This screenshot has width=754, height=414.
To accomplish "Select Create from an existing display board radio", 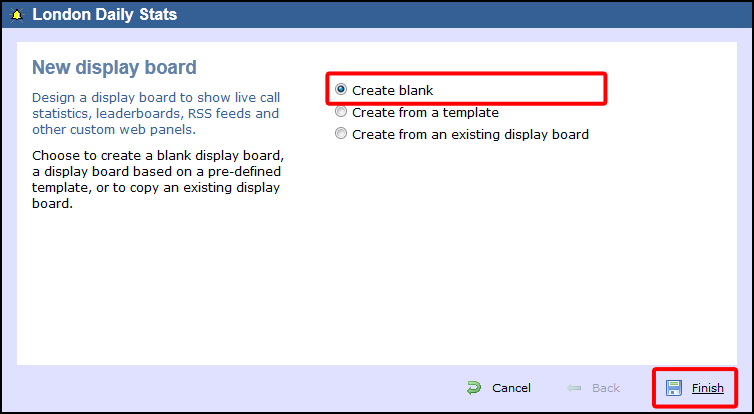I will coord(342,134).
